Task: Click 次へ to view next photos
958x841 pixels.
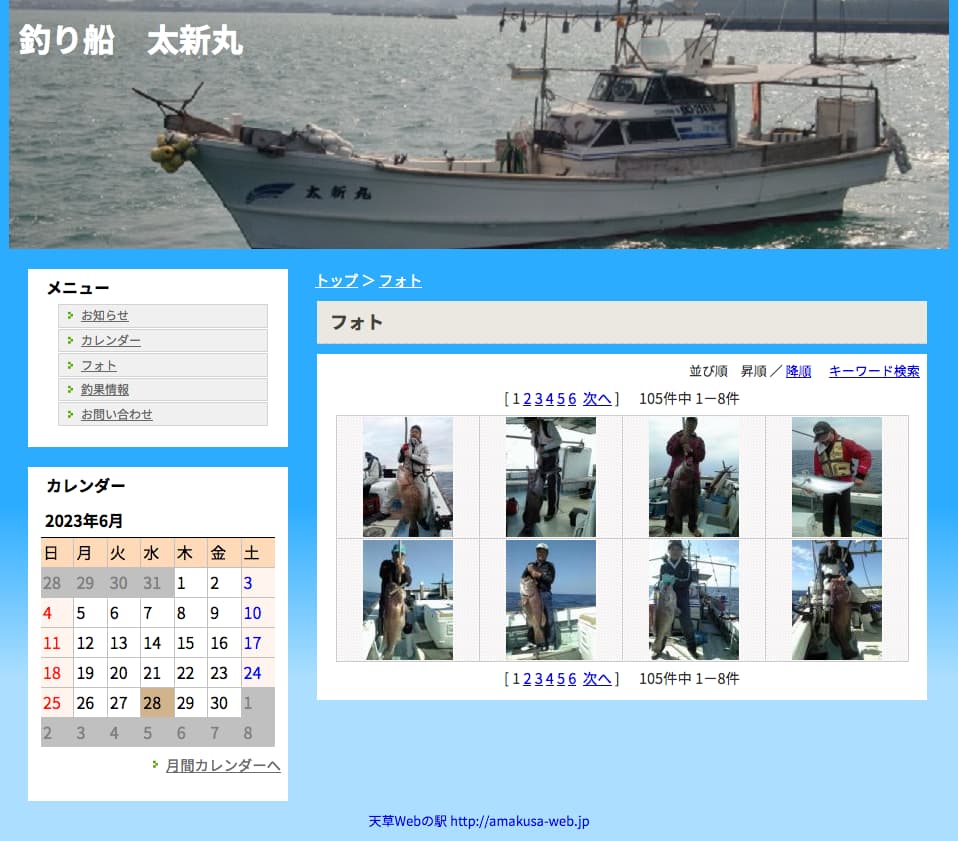Action: point(596,398)
